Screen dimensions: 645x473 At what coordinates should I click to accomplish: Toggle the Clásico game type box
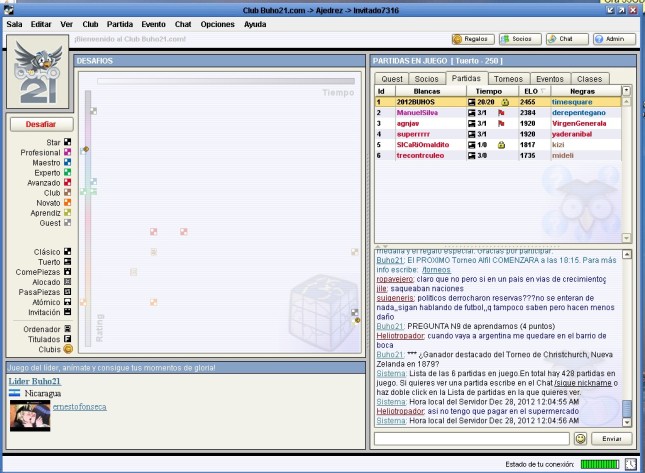[x=68, y=251]
